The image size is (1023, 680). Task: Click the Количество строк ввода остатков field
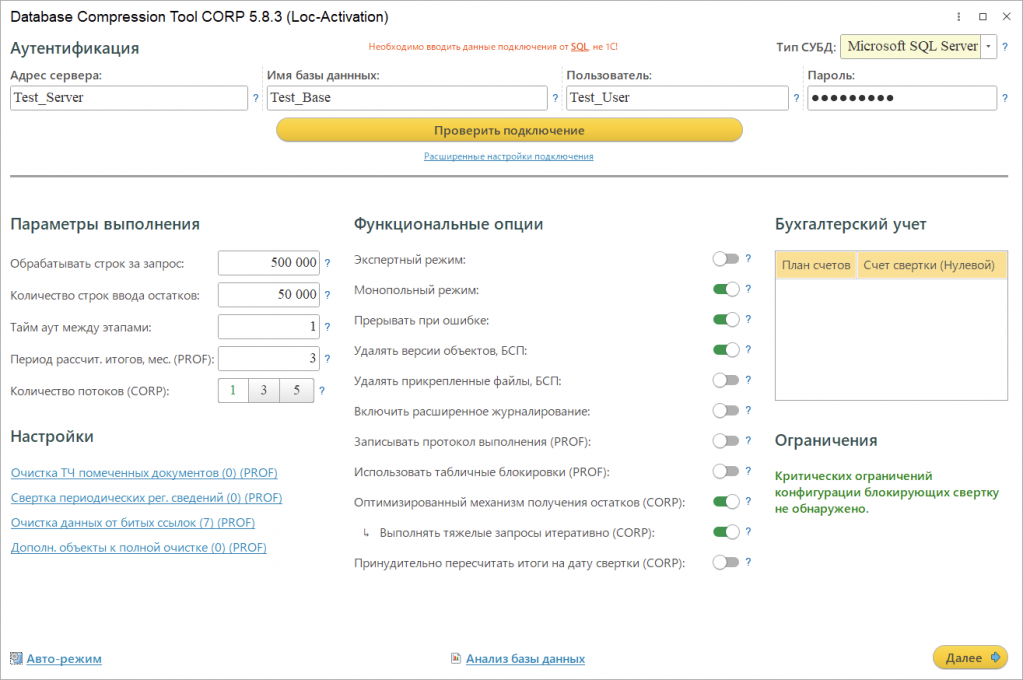269,294
